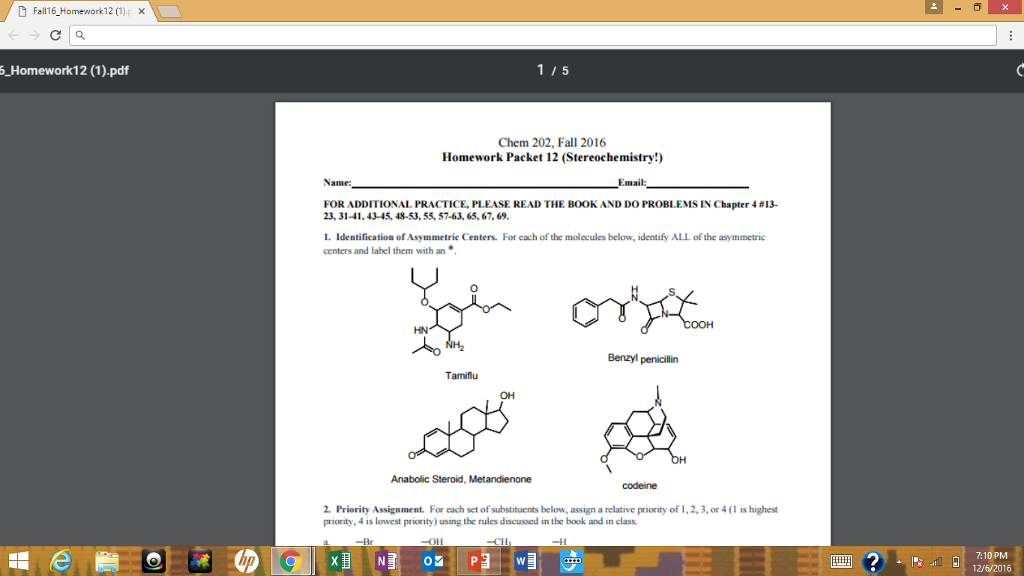Click the 'Anabolic Steroid, Metandienone' label

click(x=461, y=479)
